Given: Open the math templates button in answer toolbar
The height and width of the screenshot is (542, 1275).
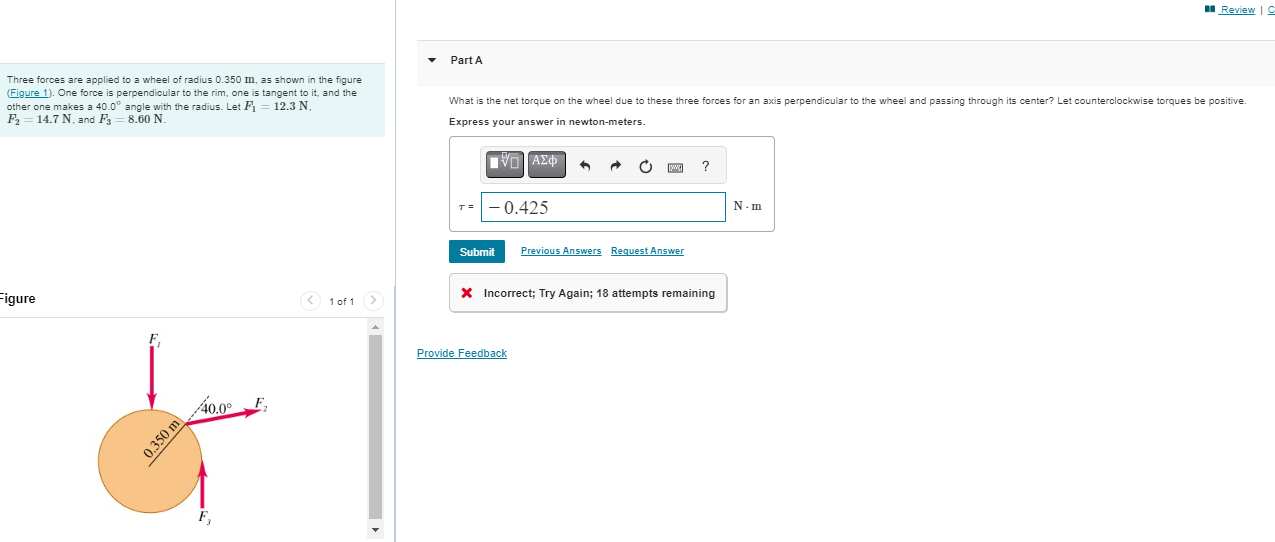Looking at the screenshot, I should point(505,164).
